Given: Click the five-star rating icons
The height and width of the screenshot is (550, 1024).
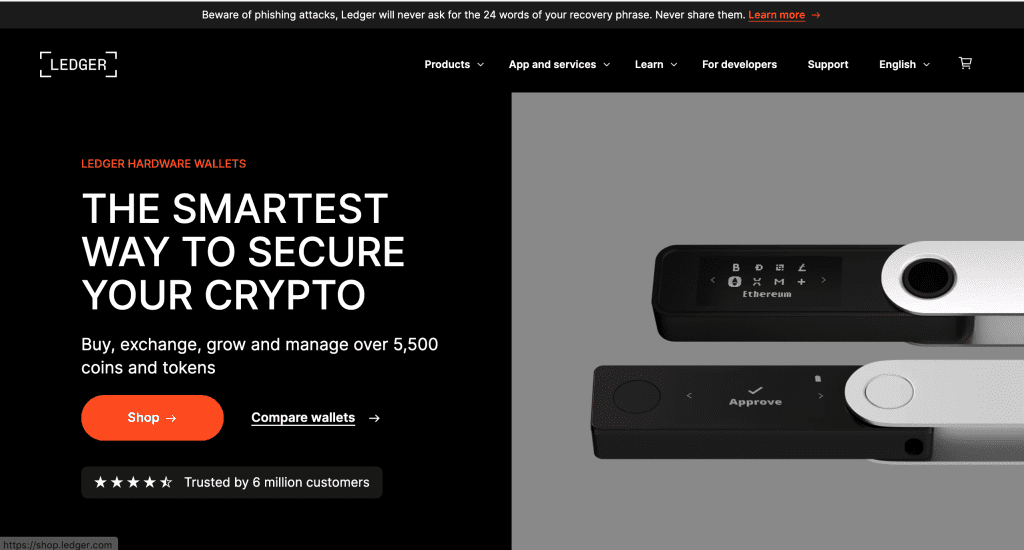Looking at the screenshot, I should tap(133, 482).
